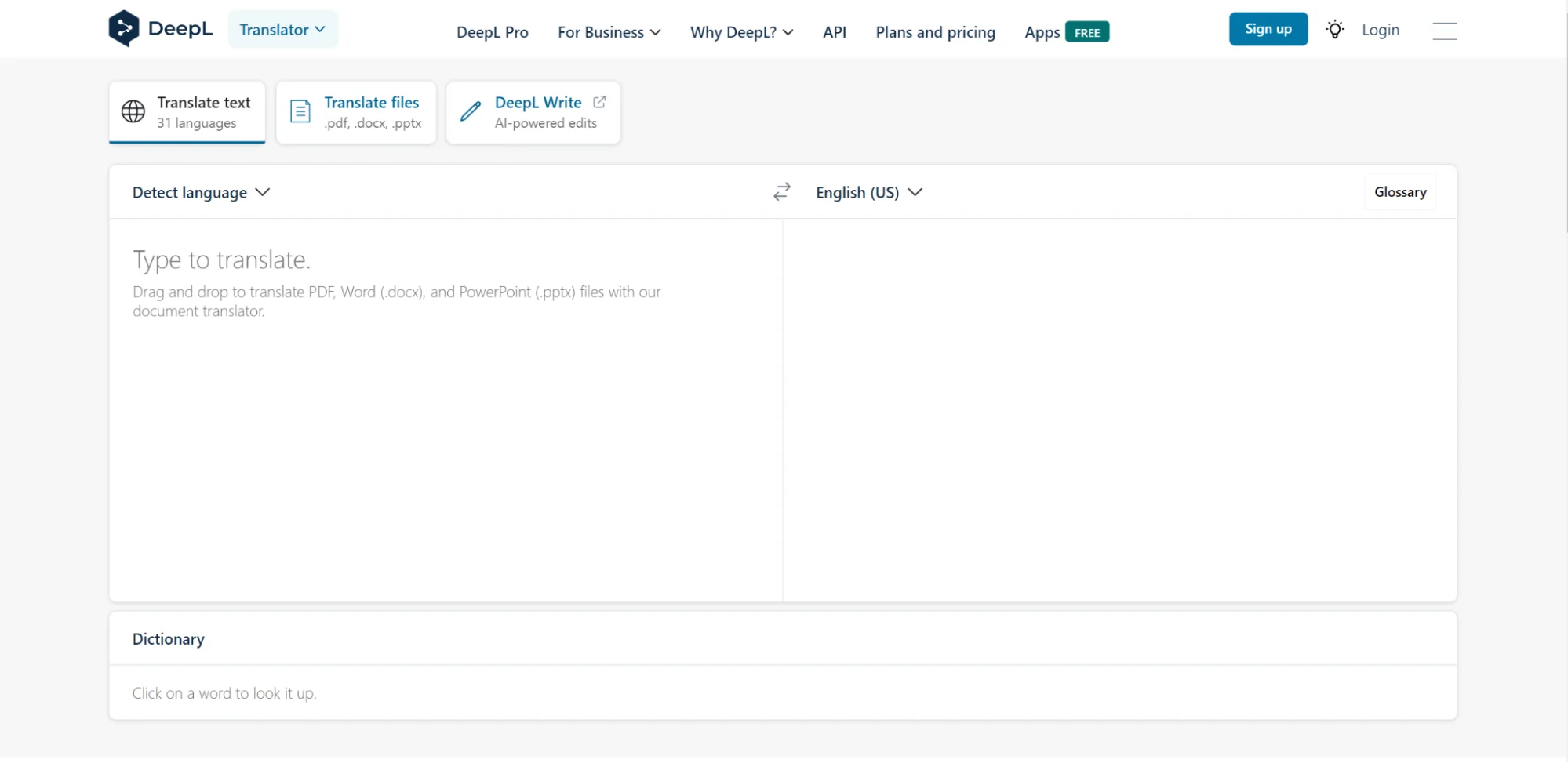Swap source and target languages
1568x763 pixels.
[781, 192]
